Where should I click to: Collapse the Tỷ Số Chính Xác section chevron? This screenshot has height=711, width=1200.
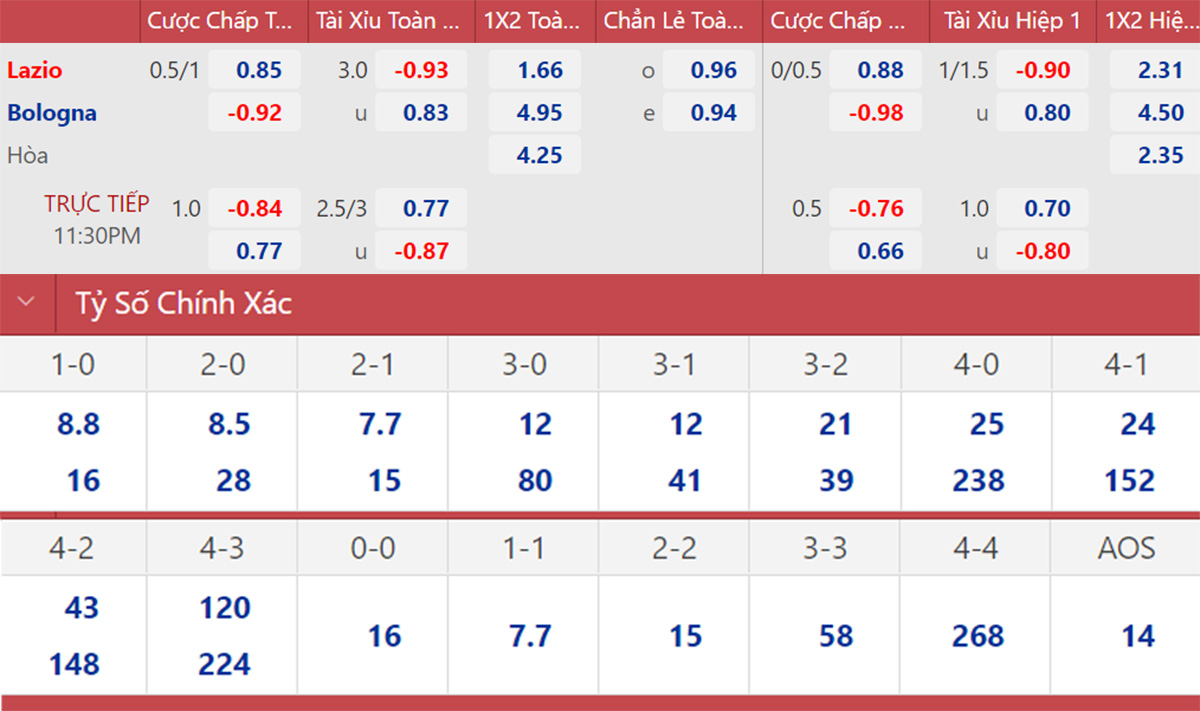27,302
